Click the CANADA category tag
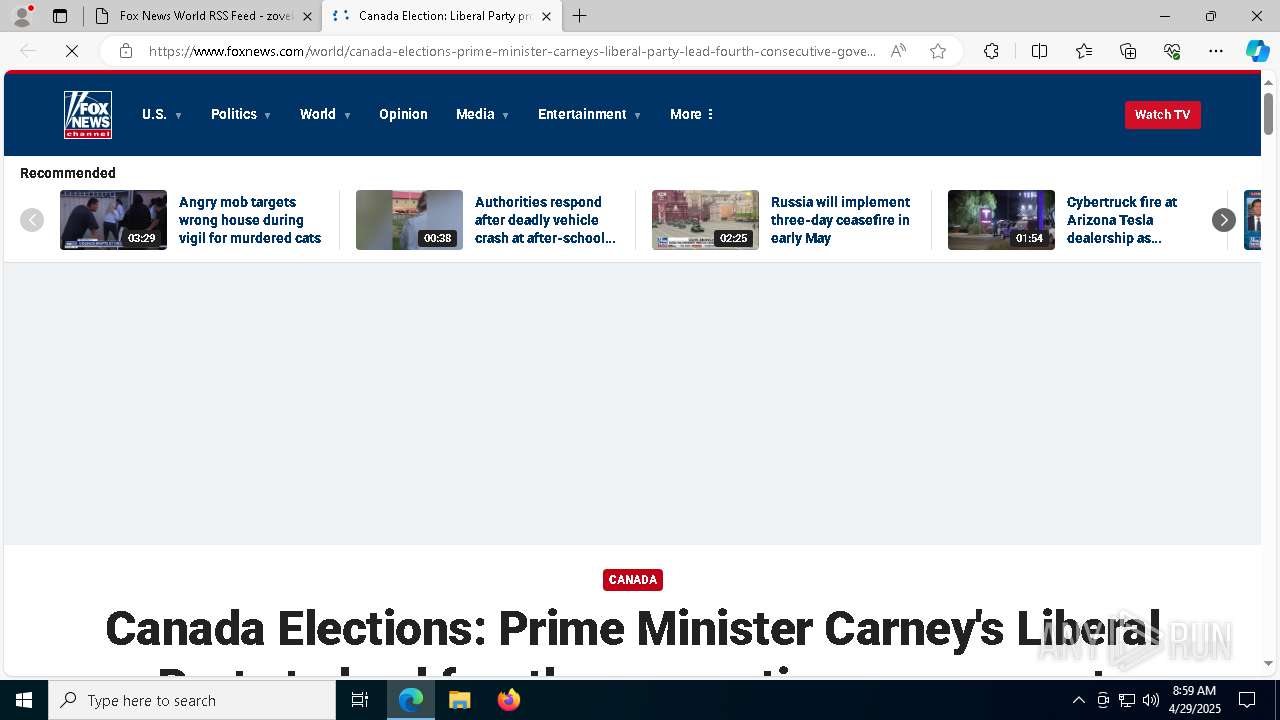The width and height of the screenshot is (1280, 720). pos(633,580)
